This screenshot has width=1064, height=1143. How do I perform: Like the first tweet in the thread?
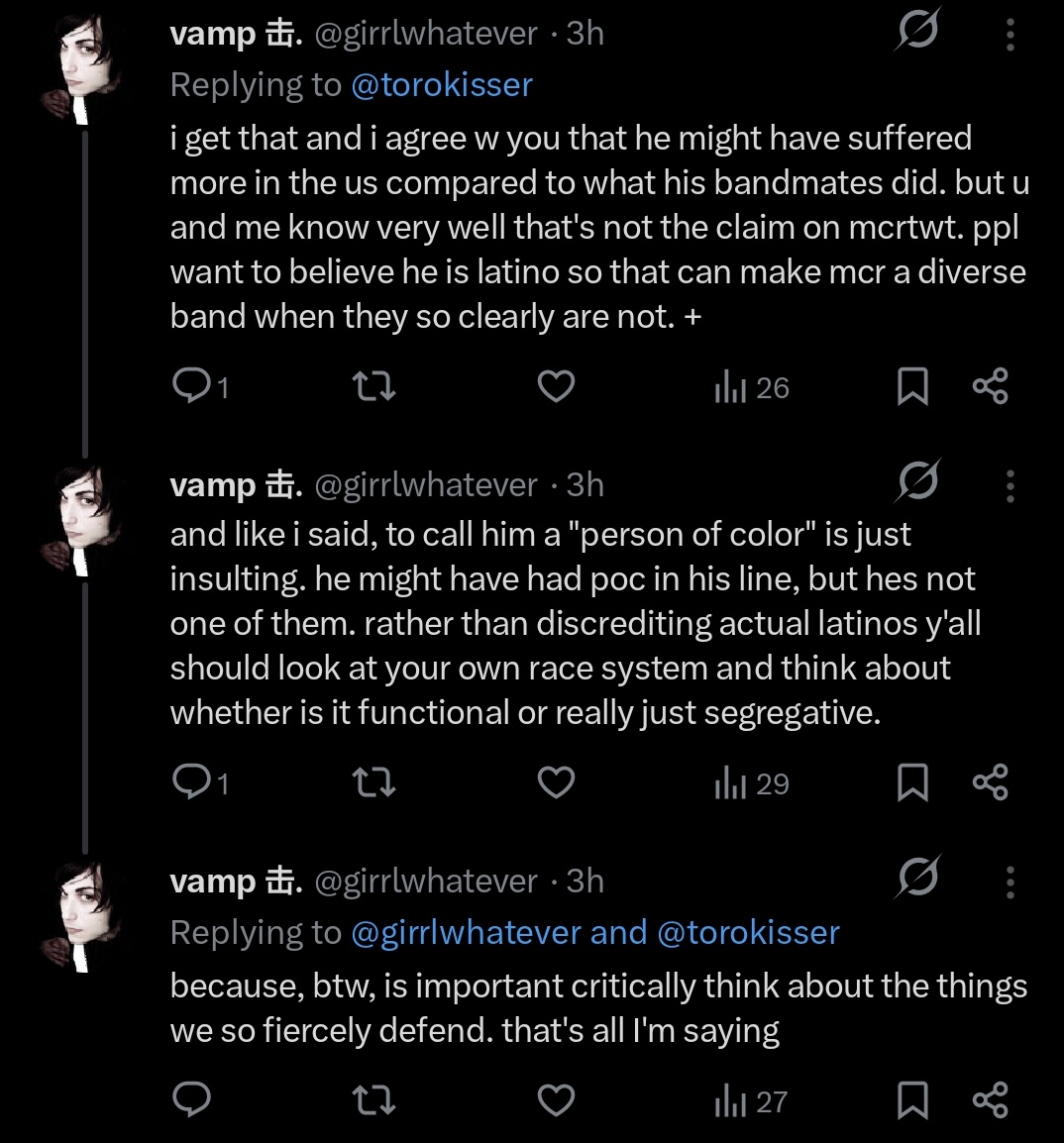pos(557,386)
